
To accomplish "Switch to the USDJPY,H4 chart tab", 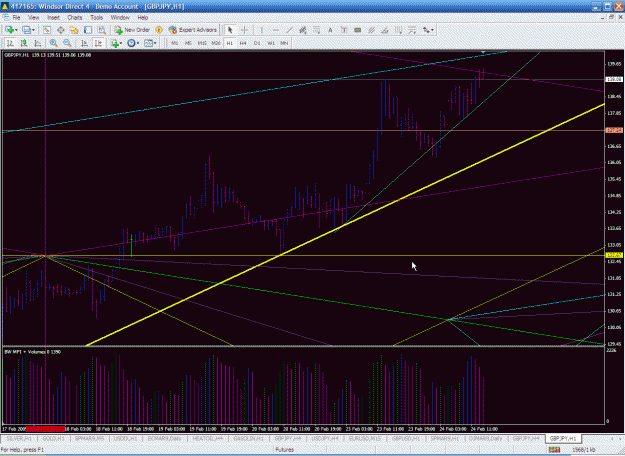I will 324,438.
